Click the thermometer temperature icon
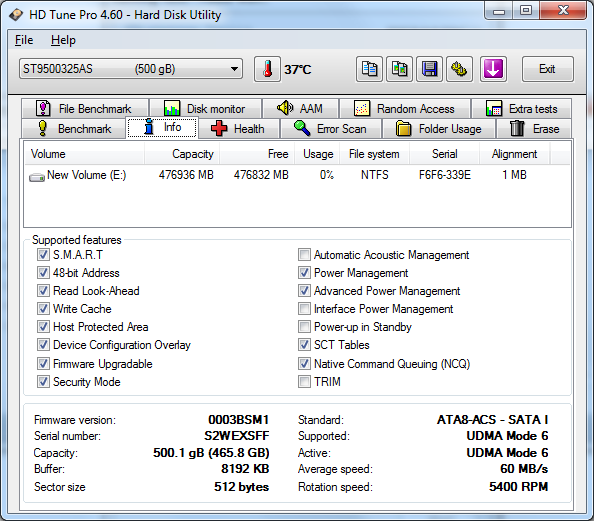 click(267, 69)
